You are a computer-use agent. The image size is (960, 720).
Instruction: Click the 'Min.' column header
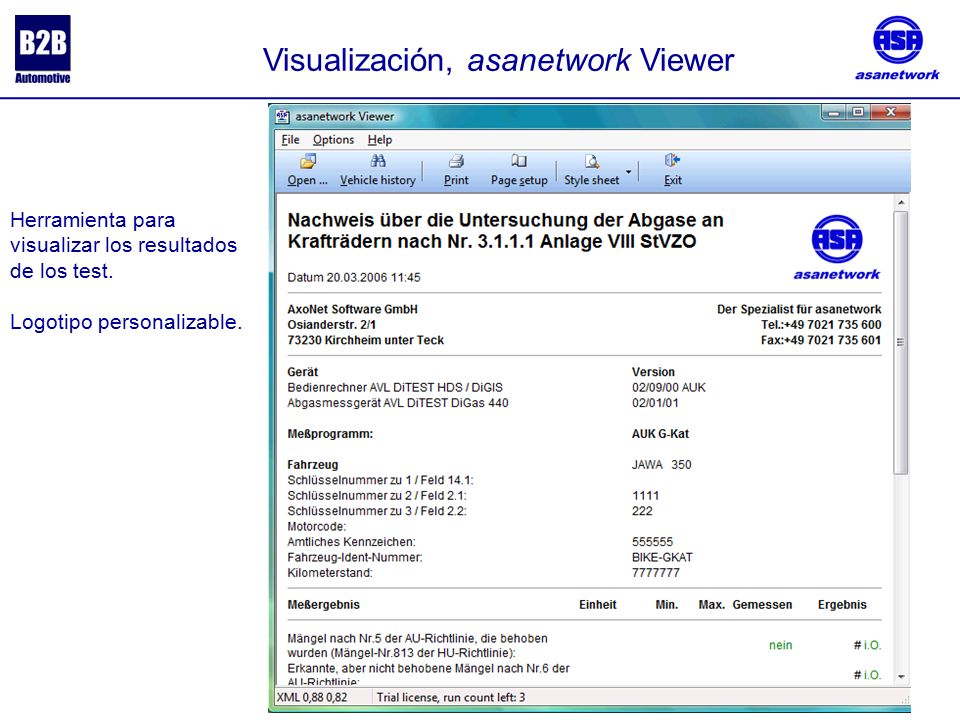(x=667, y=605)
